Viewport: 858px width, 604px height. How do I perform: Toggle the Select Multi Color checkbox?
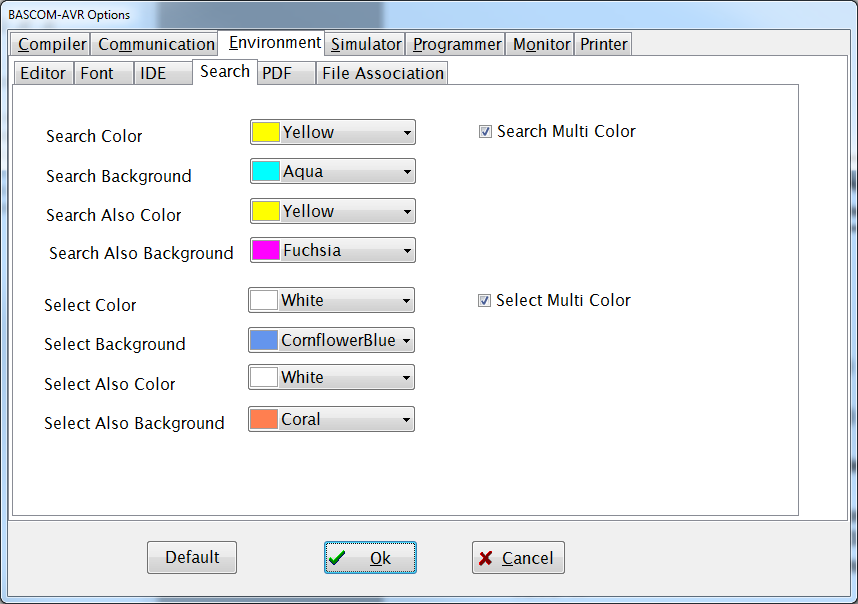(x=484, y=301)
